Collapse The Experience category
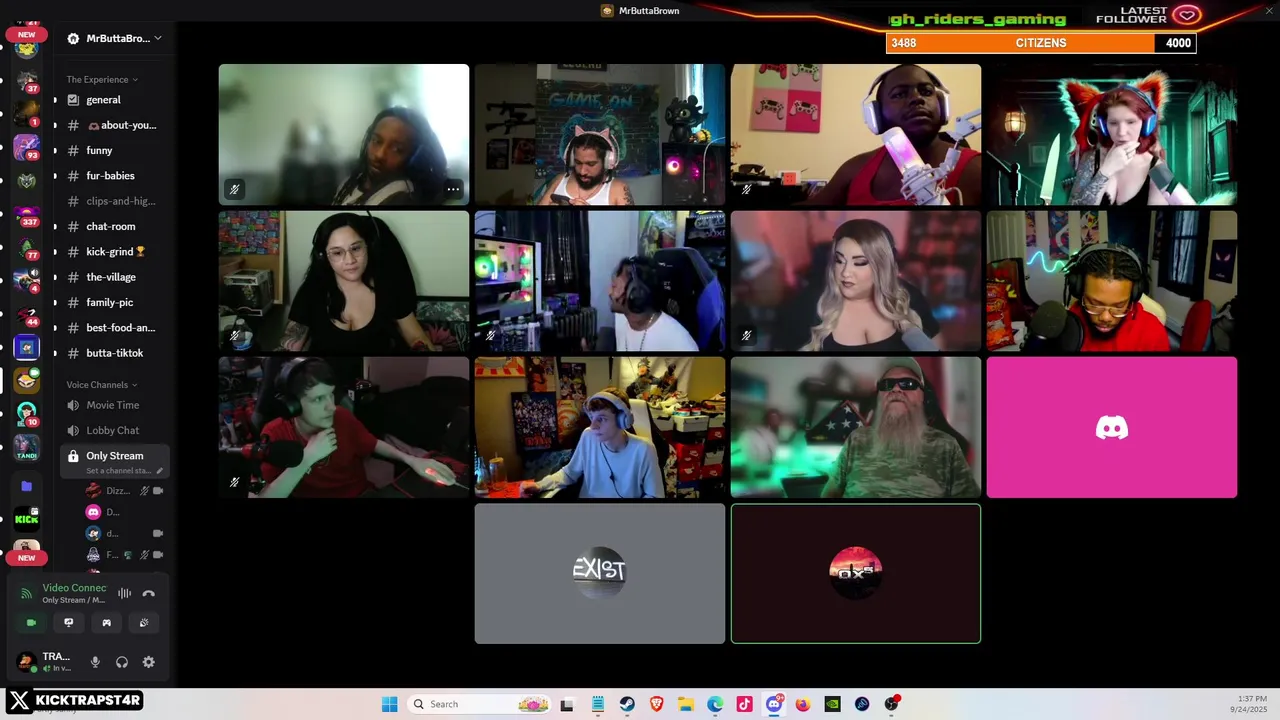The height and width of the screenshot is (720, 1280). coord(102,80)
